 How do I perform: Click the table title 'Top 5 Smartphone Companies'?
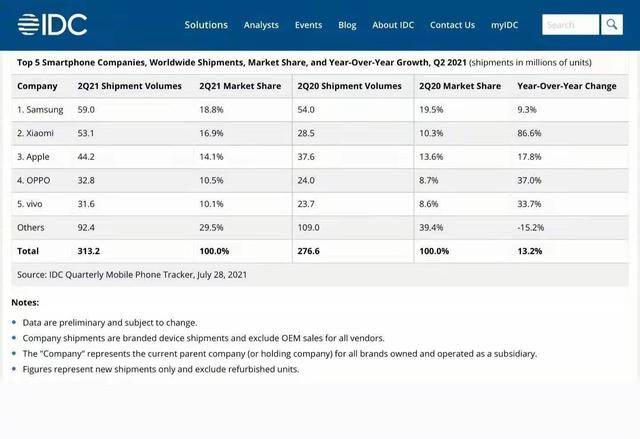tap(81, 62)
